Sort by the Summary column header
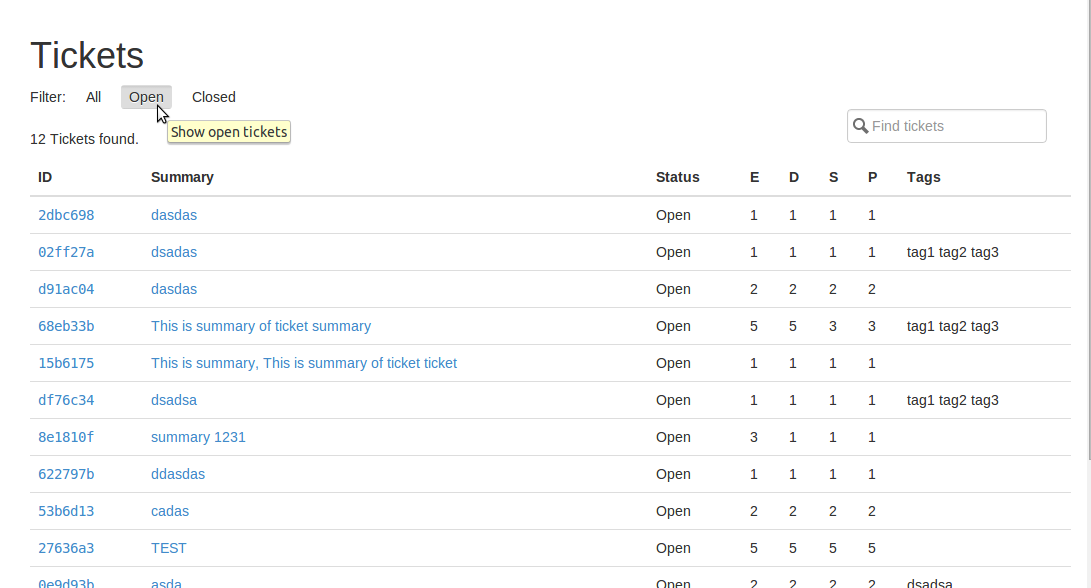Image resolution: width=1091 pixels, height=588 pixels. 182,177
